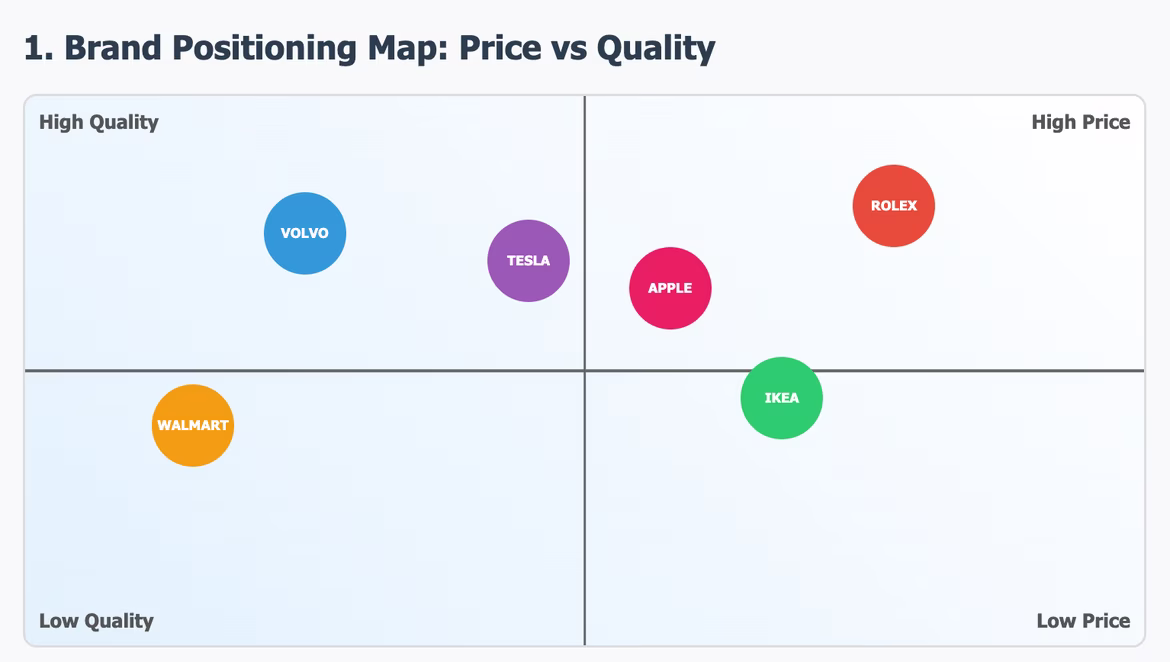
Task: Click empty area below the WALMART bubble
Action: click(x=193, y=540)
